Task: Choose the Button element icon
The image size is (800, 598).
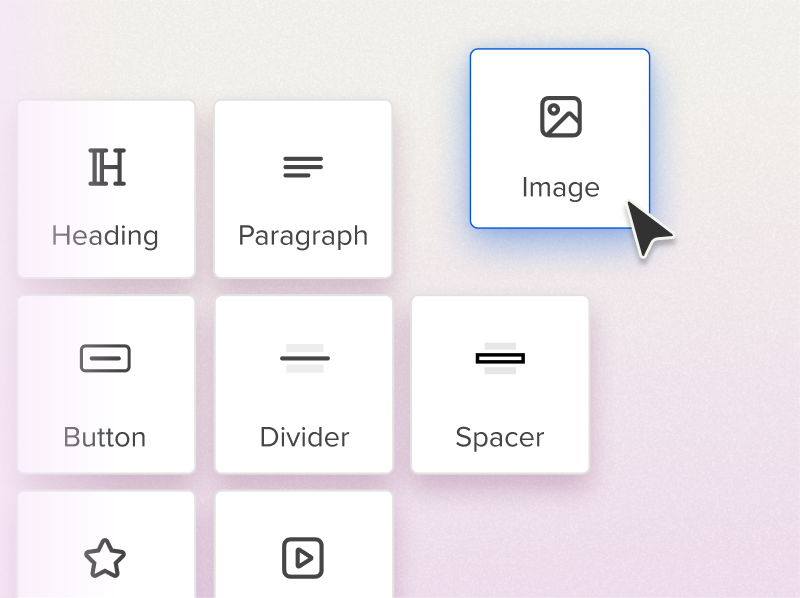Action: (105, 358)
